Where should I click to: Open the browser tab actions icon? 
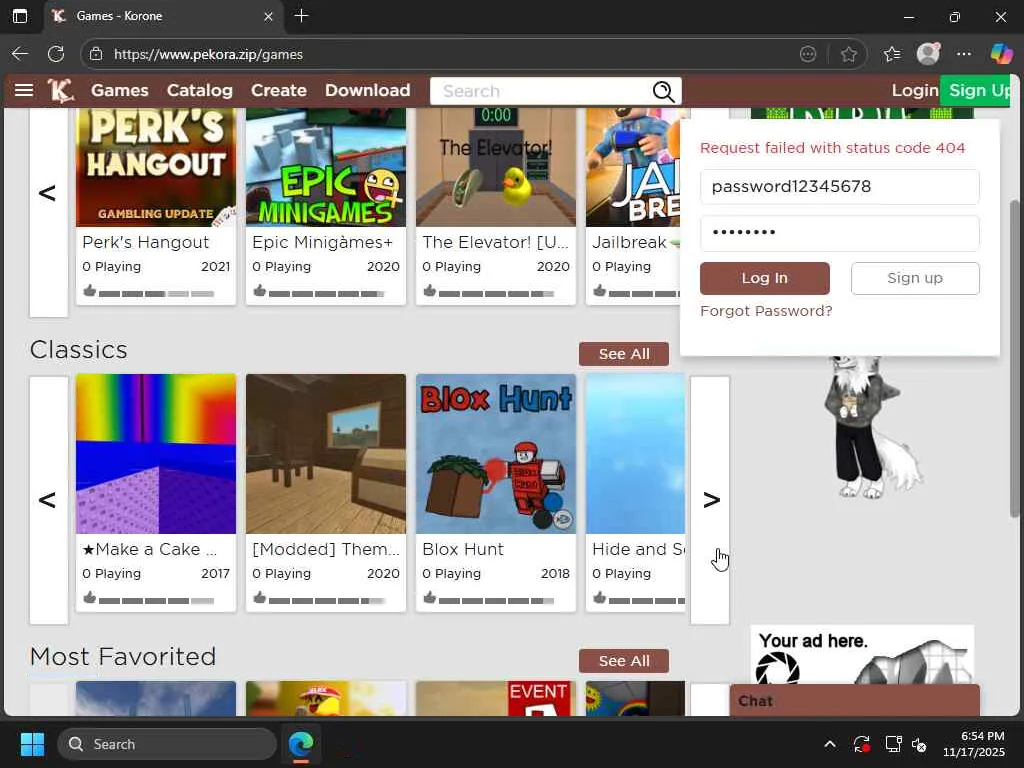tap(20, 16)
